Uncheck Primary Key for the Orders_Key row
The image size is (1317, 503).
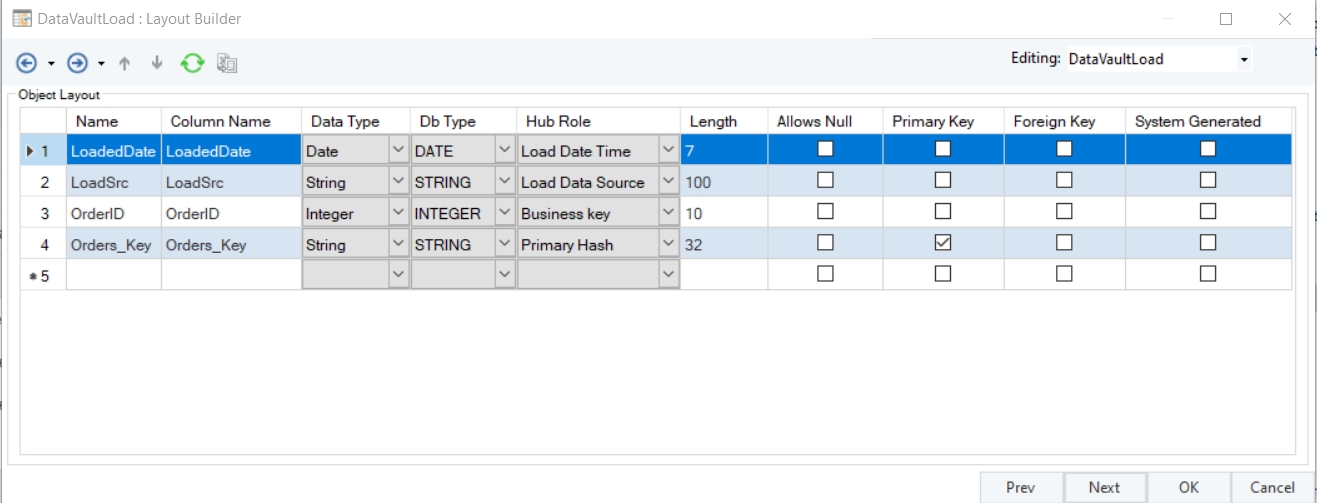[942, 243]
